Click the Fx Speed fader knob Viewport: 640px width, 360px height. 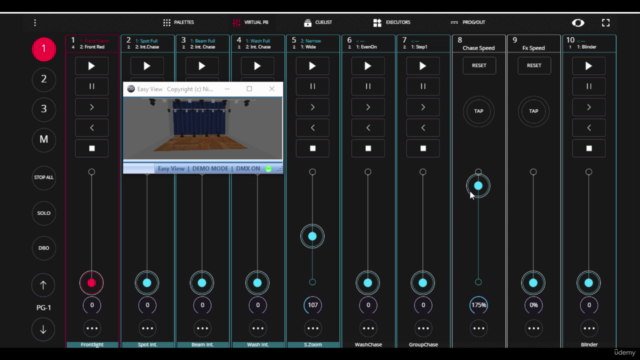pyautogui.click(x=533, y=283)
